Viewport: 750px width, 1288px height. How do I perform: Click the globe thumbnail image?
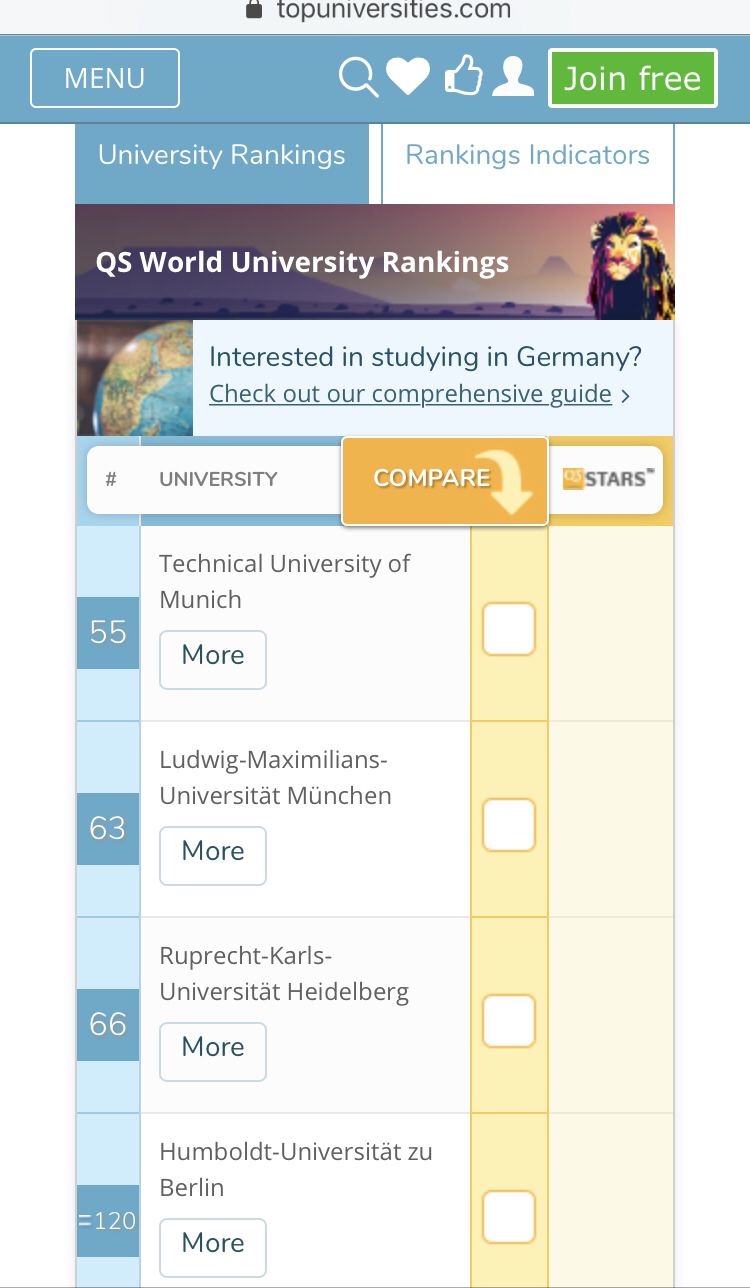[135, 378]
